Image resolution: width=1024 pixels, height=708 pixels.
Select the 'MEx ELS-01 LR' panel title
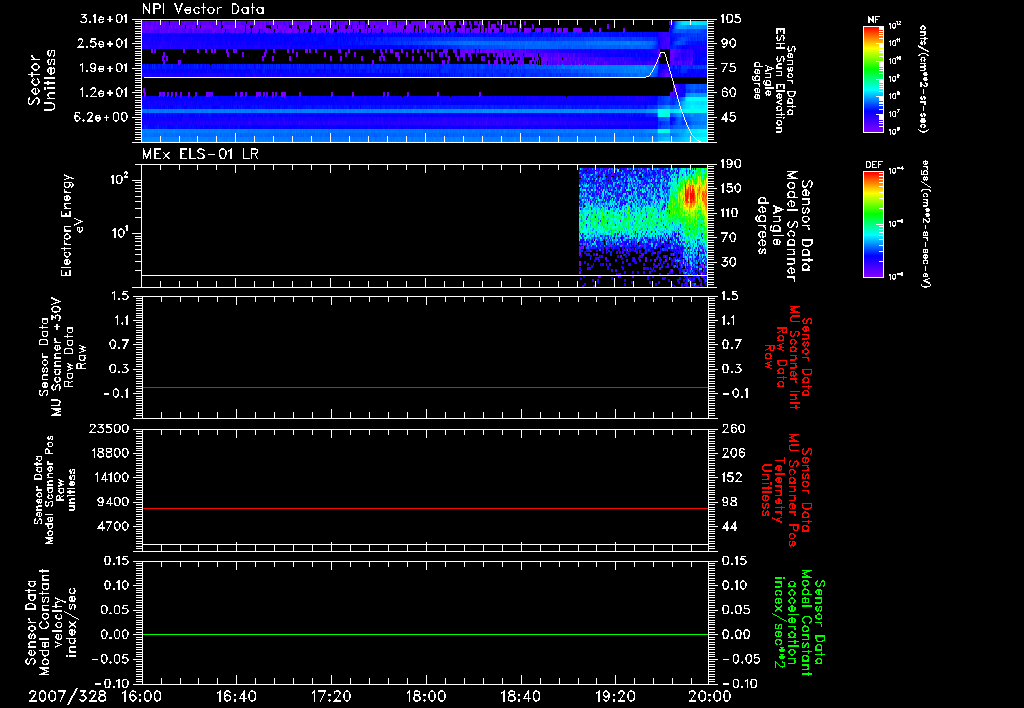click(199, 154)
